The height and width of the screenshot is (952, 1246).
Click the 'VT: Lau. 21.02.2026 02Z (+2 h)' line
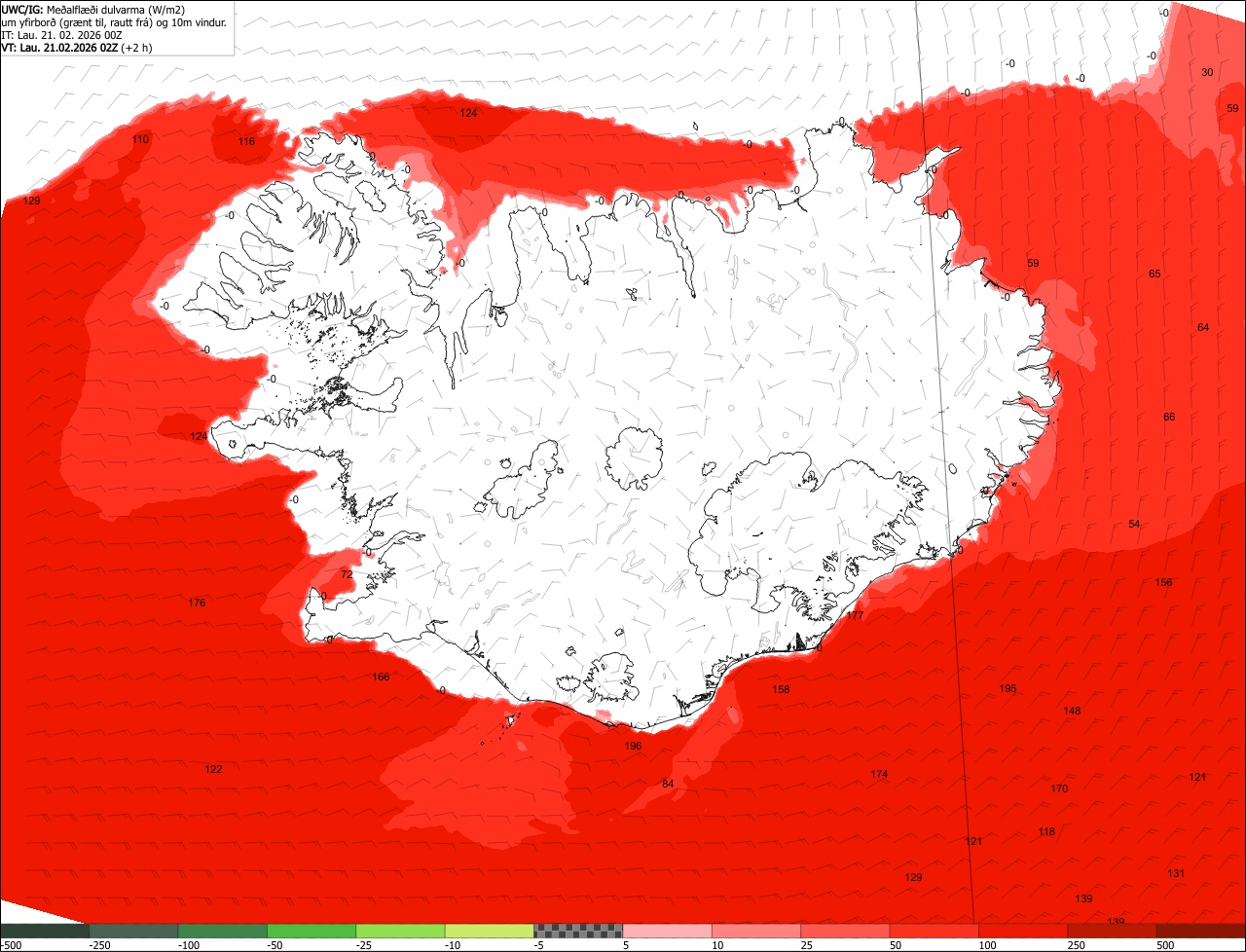[77, 47]
